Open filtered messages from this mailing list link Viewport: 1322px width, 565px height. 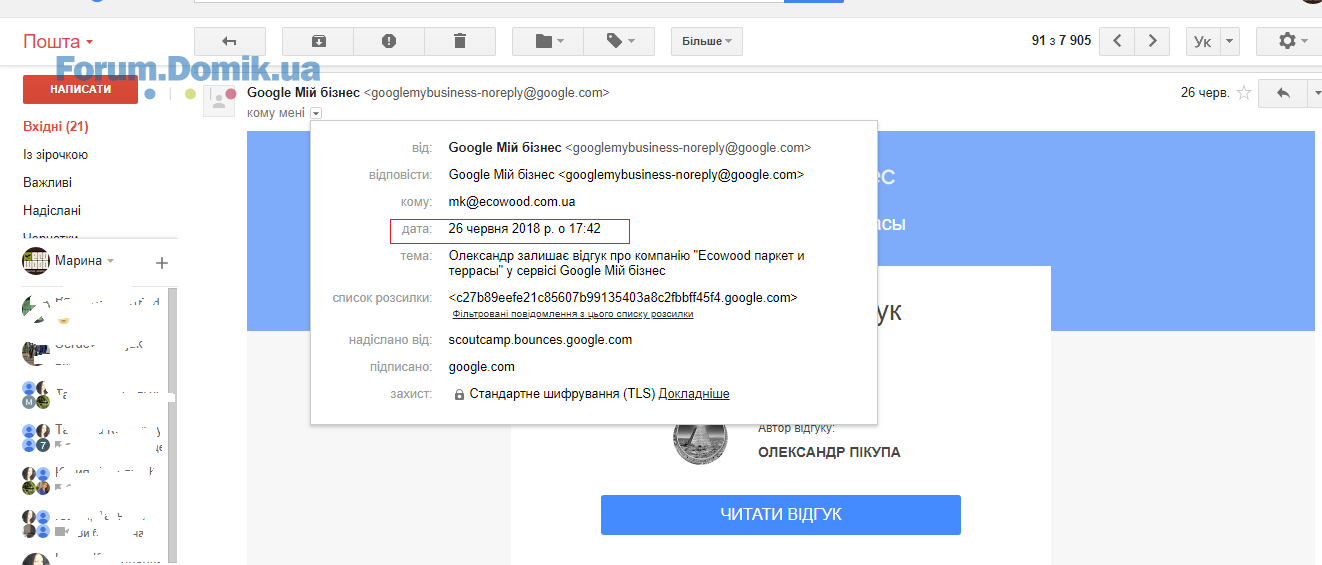click(x=573, y=314)
